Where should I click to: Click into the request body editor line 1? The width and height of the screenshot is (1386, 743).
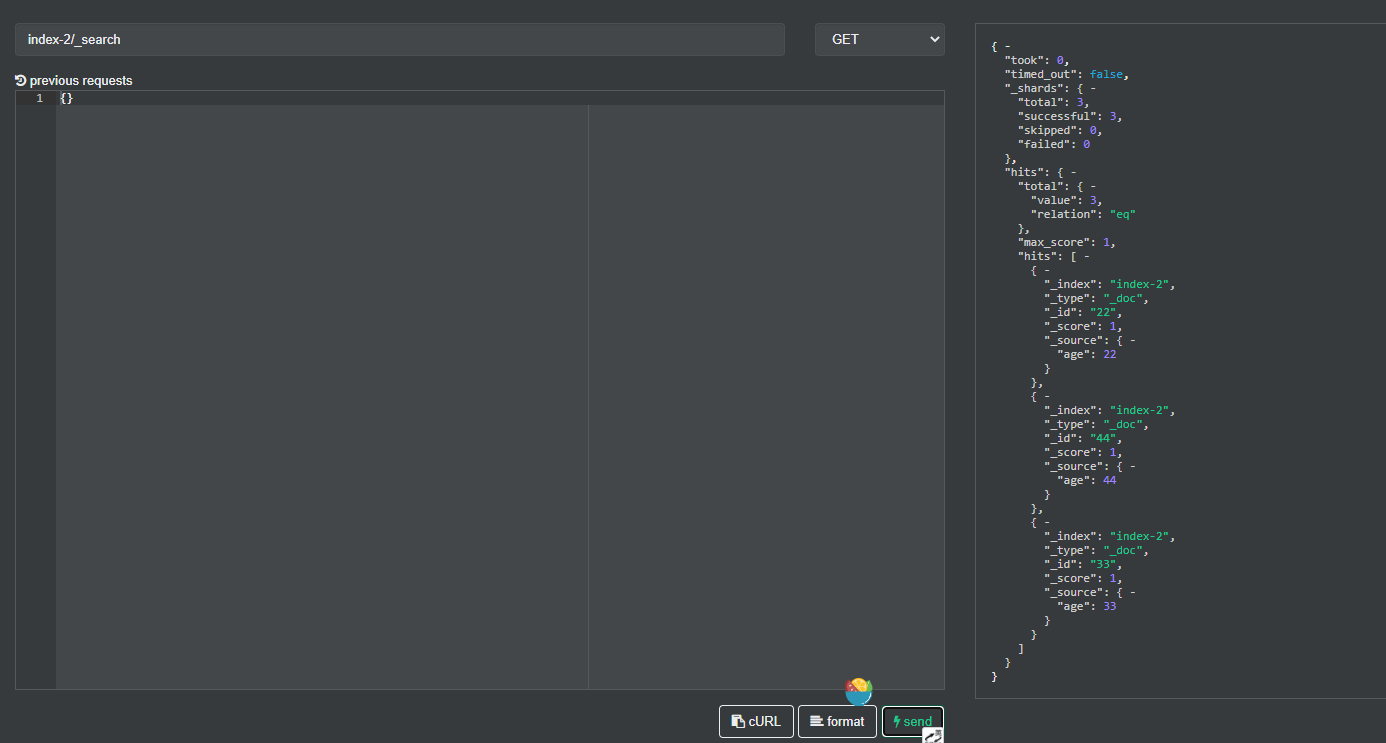pos(500,98)
